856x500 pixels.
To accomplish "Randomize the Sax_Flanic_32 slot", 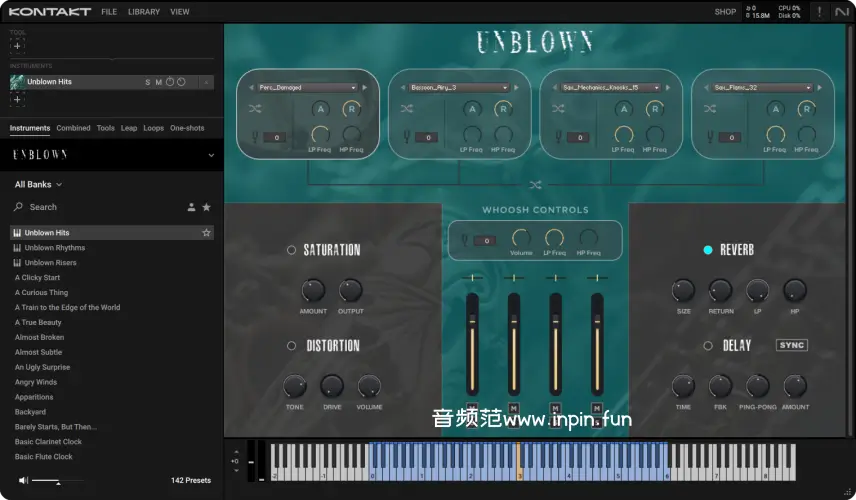I will (x=710, y=109).
